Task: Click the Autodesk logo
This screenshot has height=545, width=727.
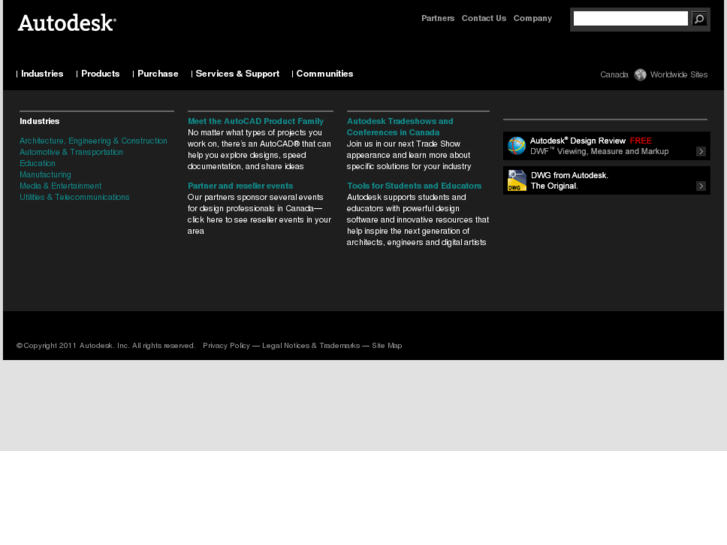Action: 67,23
